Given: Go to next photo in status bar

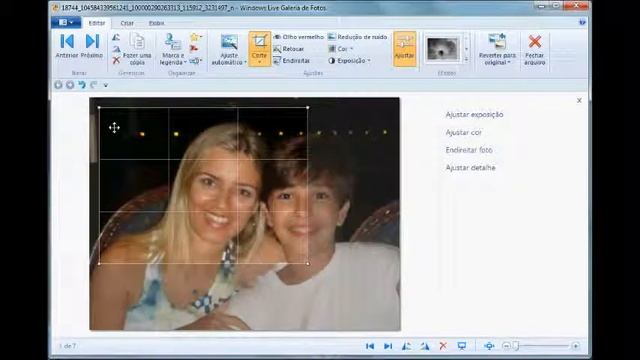Looking at the screenshot, I should click(388, 346).
